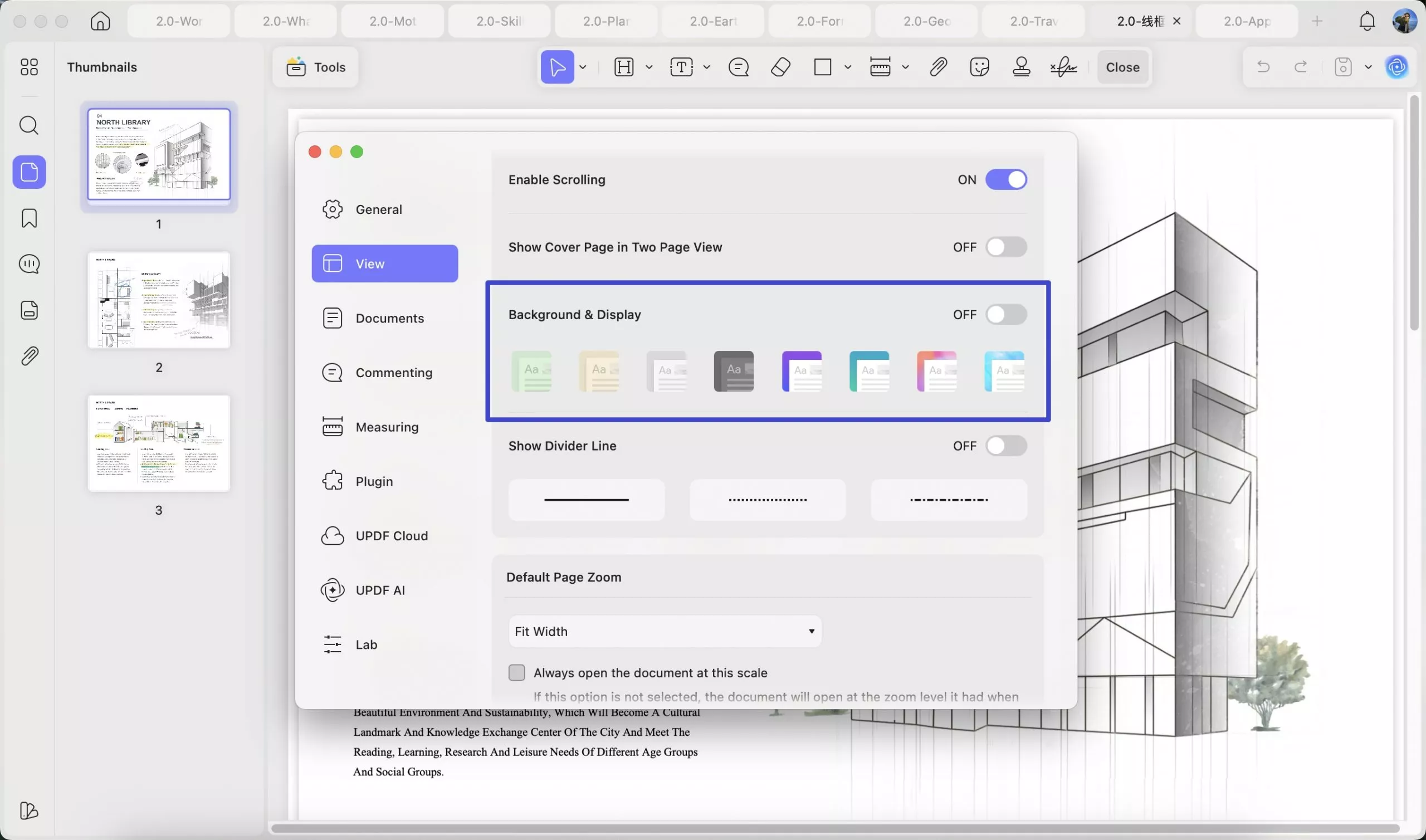Select page 2 thumbnail
The image size is (1426, 840).
[159, 300]
